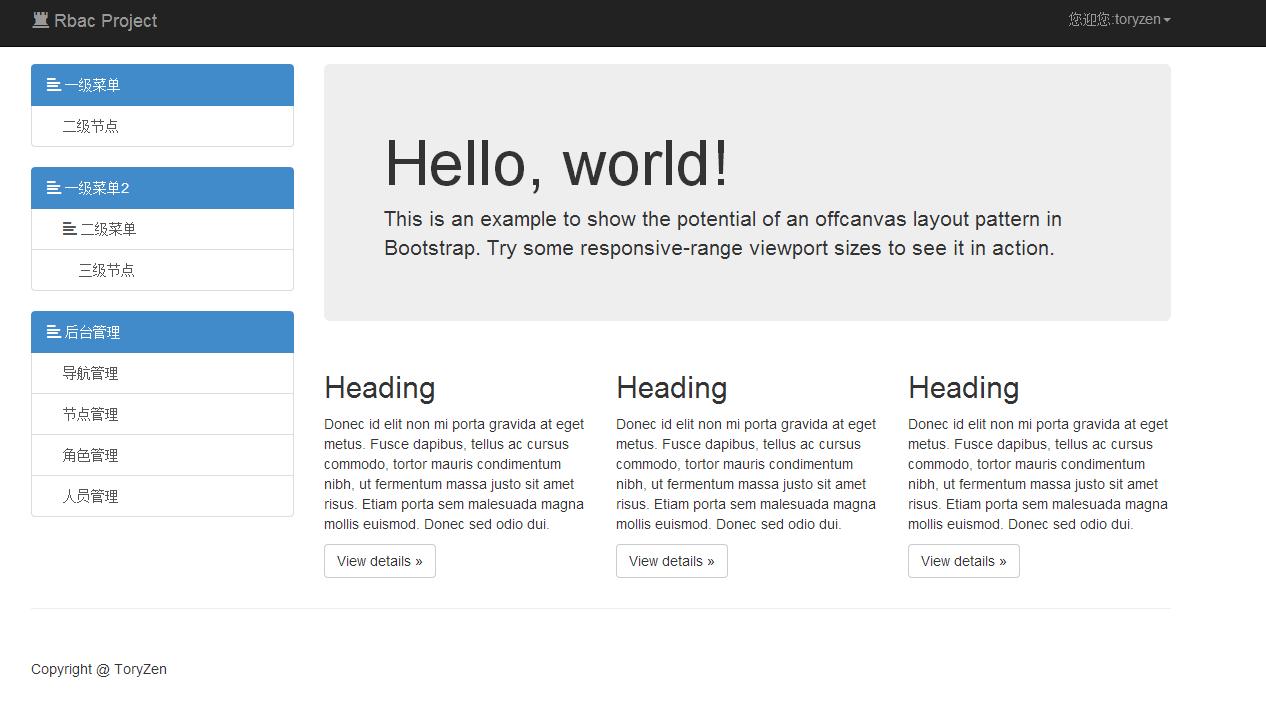Go to 节点管理 page

coord(162,414)
